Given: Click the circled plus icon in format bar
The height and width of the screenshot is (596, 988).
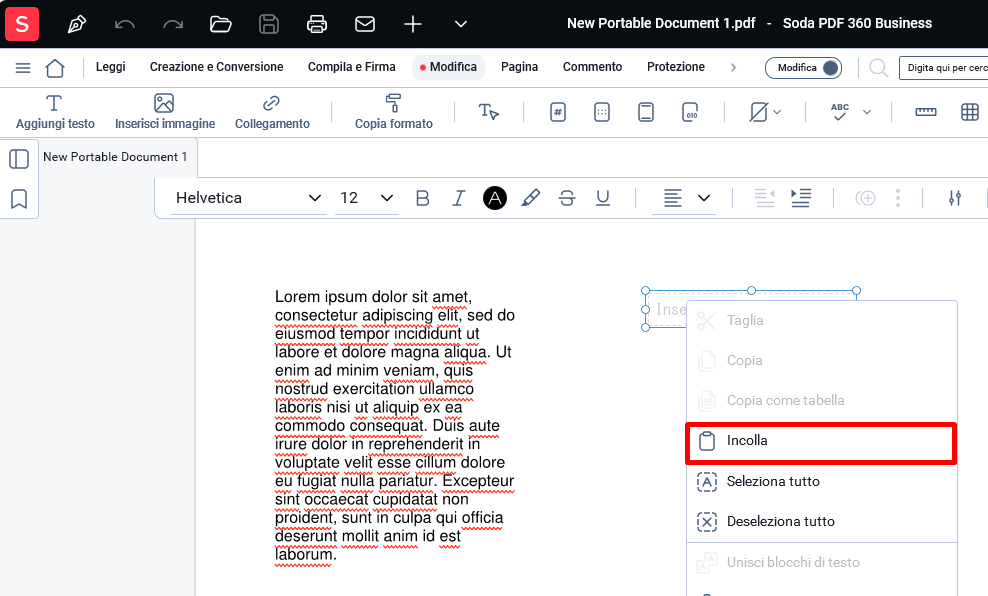Looking at the screenshot, I should click(x=865, y=198).
